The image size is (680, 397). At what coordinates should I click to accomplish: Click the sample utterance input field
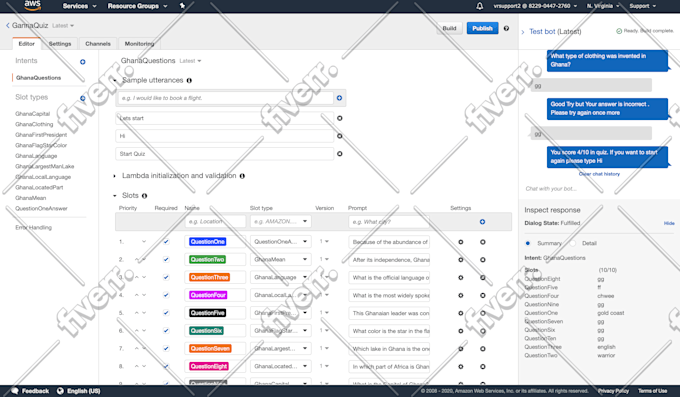point(226,98)
